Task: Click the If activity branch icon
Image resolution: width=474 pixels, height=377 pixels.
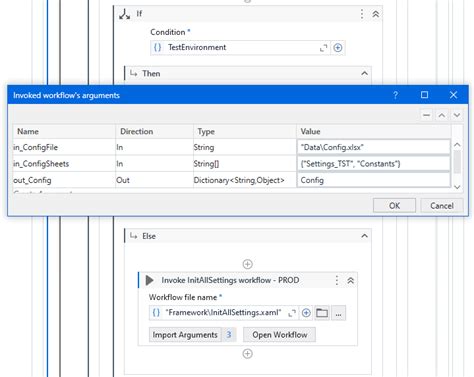Action: point(124,14)
